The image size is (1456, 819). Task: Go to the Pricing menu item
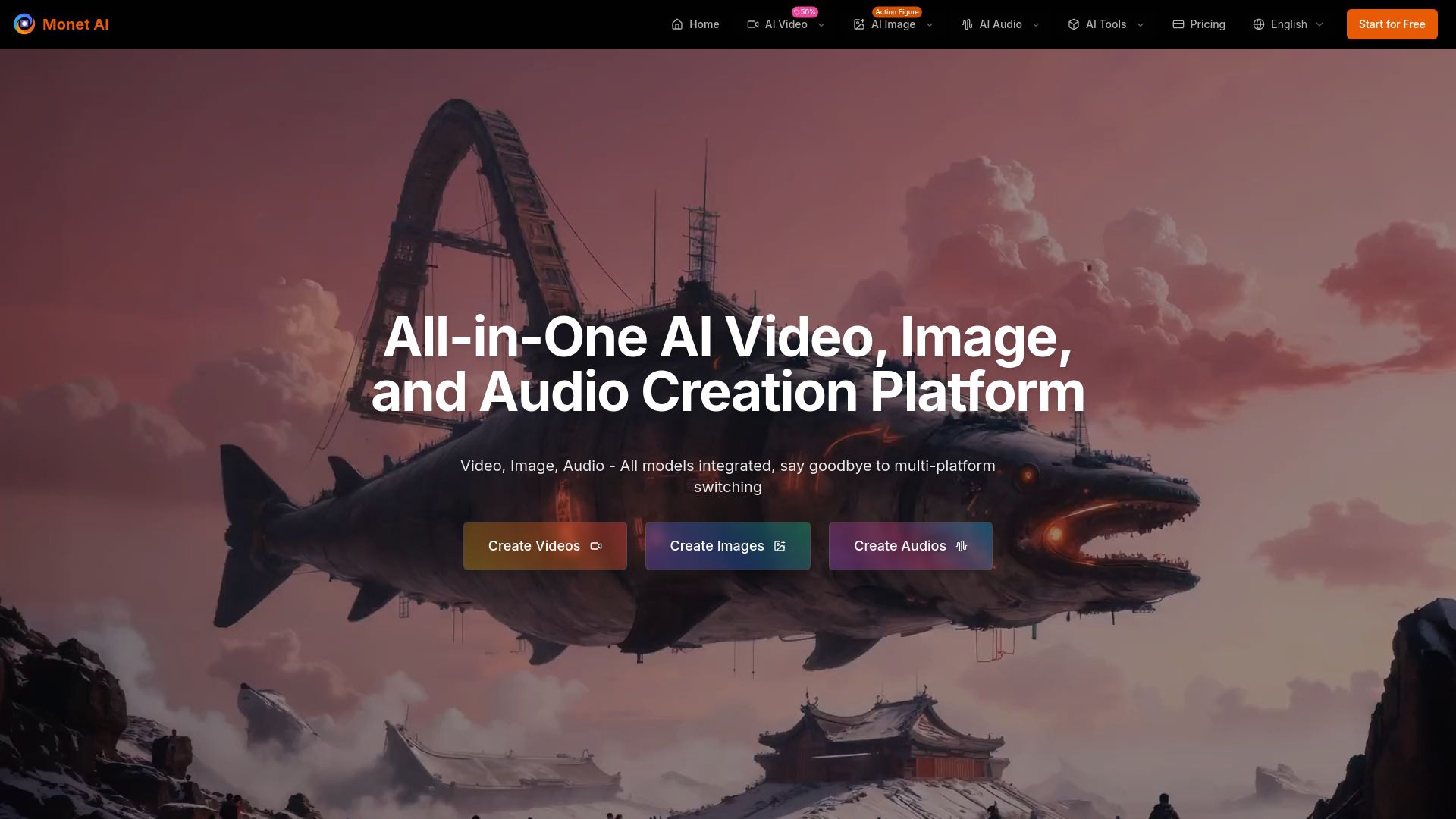1207,24
